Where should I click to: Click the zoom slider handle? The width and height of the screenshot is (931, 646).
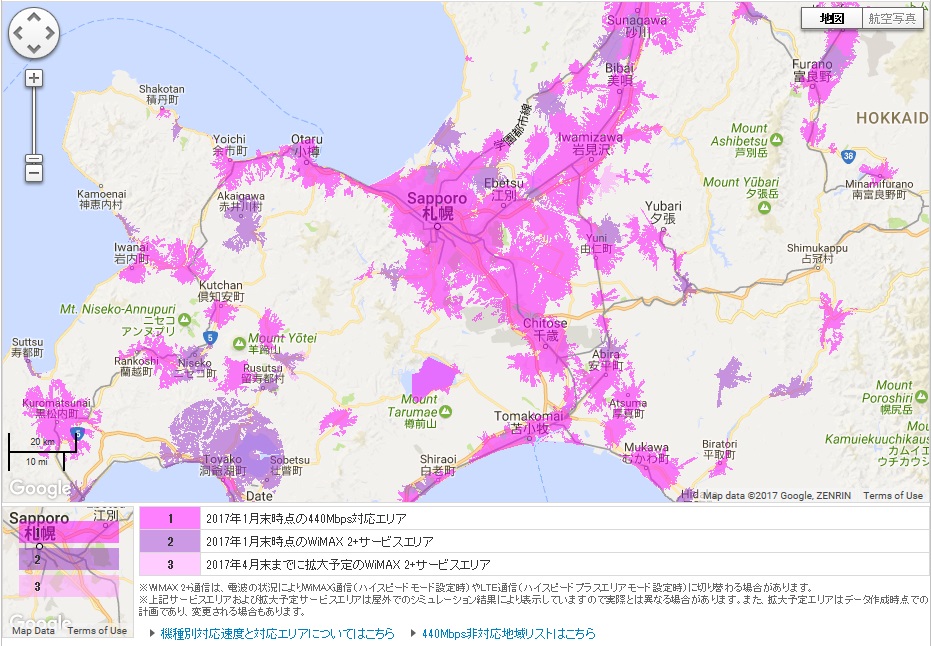(x=34, y=160)
